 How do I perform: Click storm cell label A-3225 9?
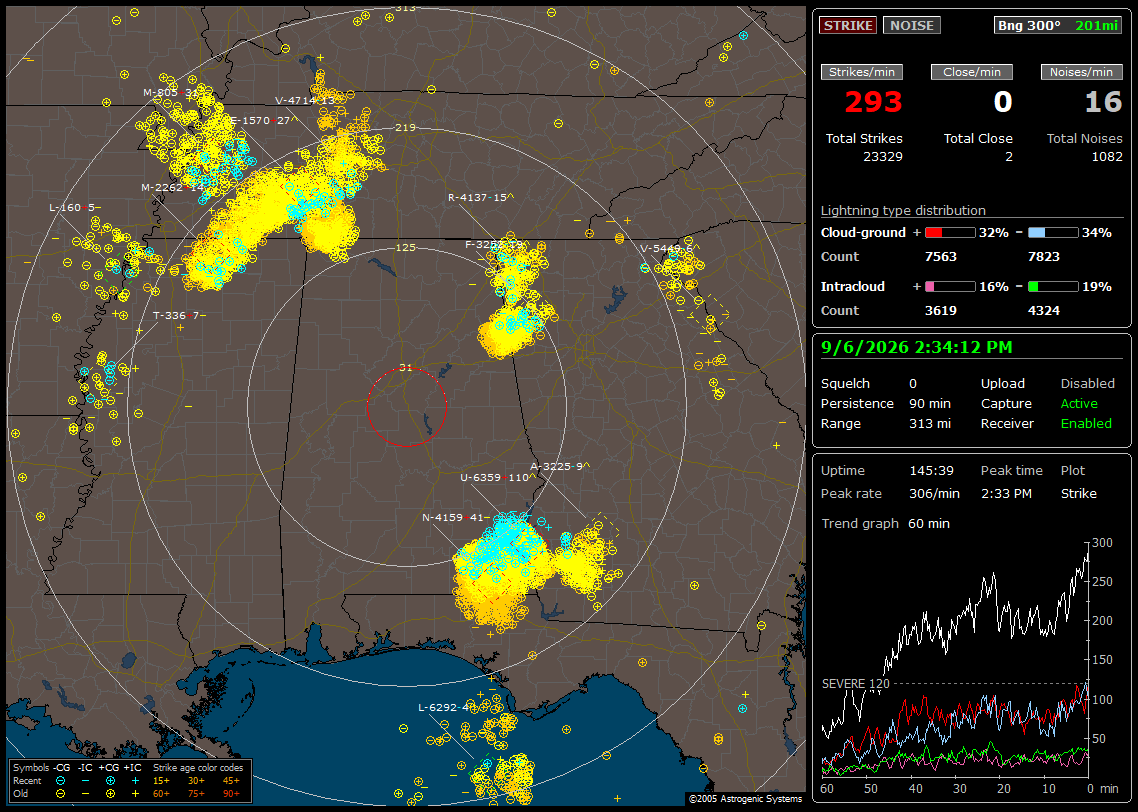(559, 466)
